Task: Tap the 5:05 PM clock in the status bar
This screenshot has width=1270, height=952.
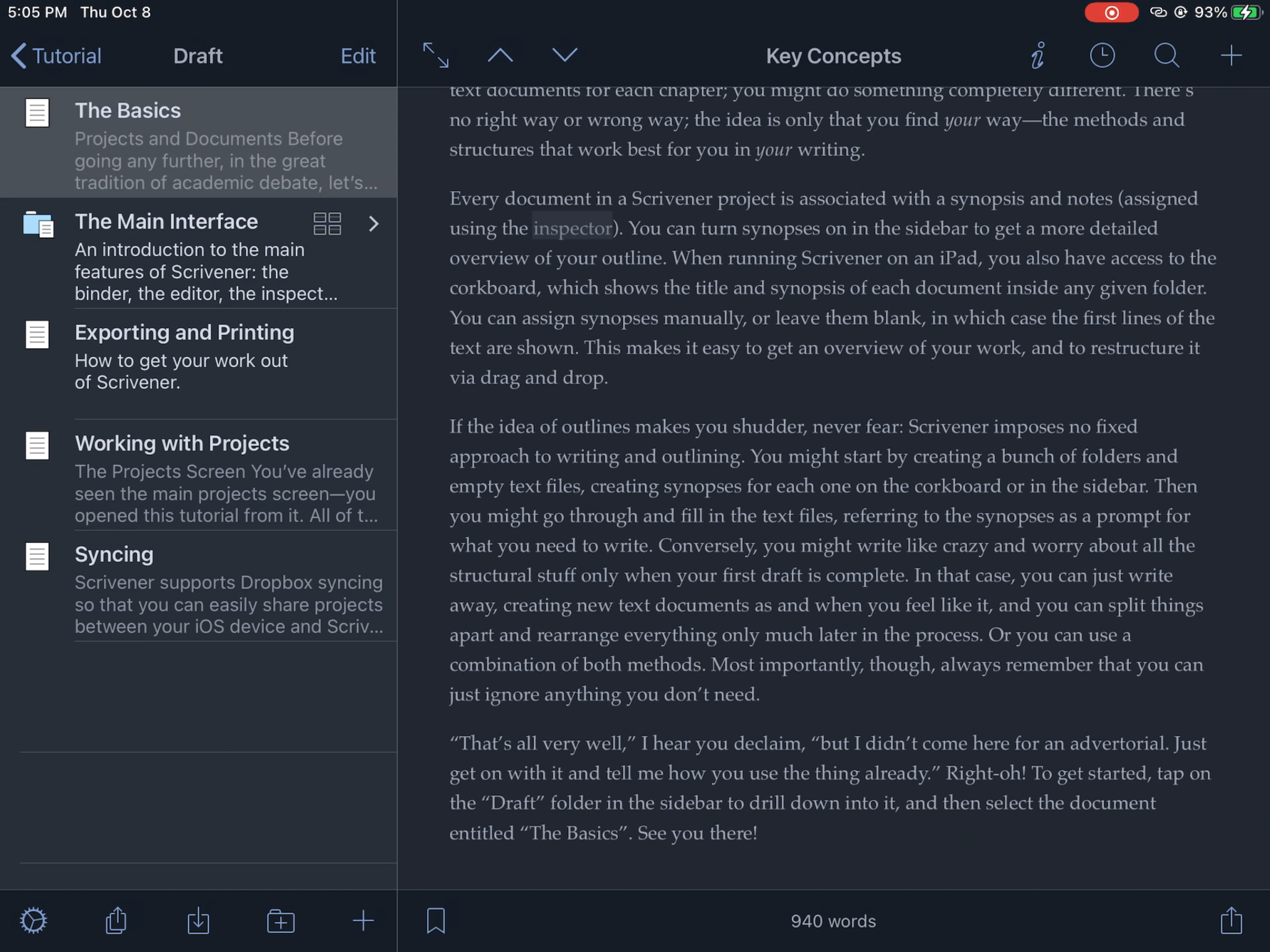Action: (x=37, y=12)
